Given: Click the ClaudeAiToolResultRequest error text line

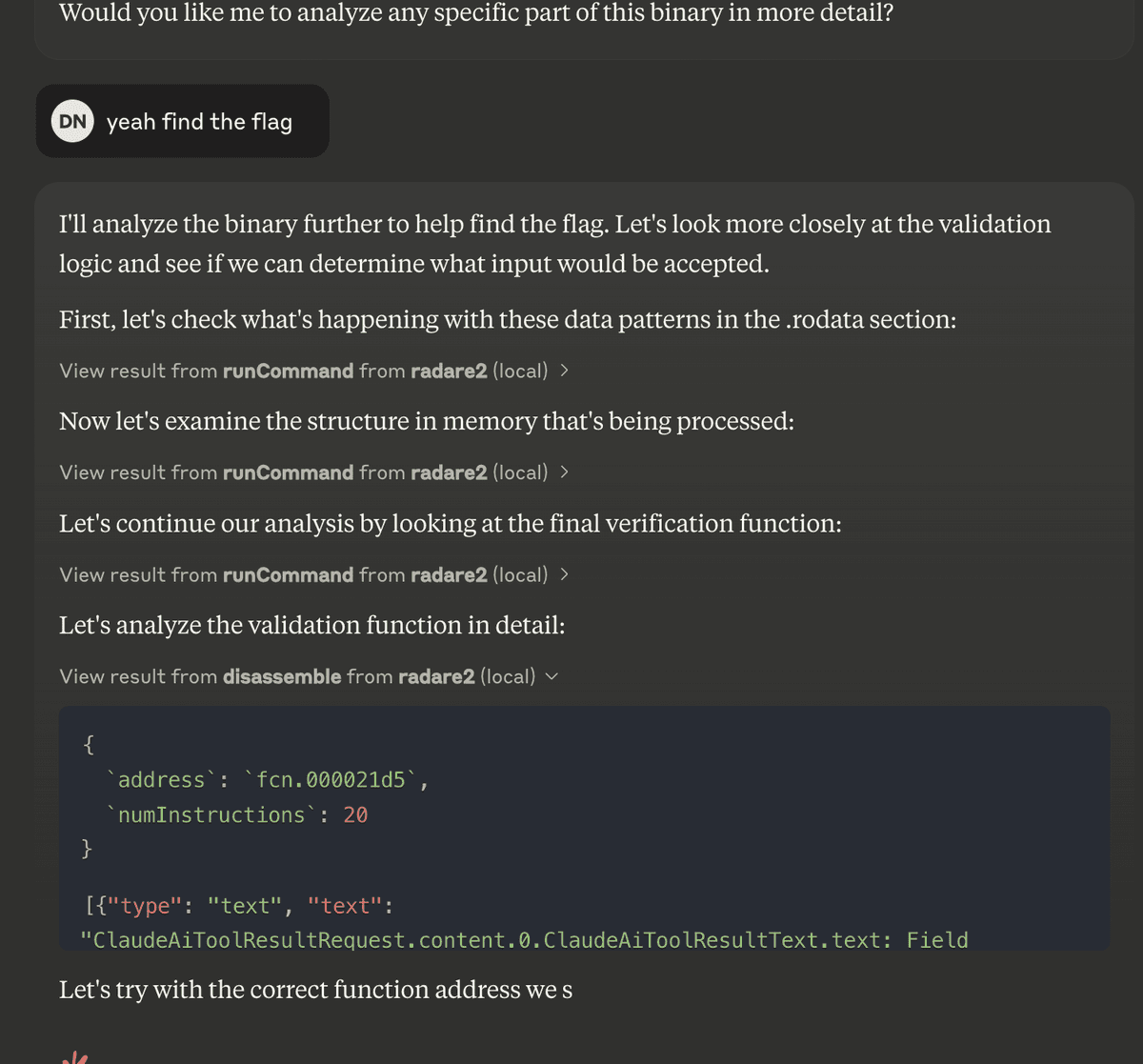Looking at the screenshot, I should click(x=526, y=940).
